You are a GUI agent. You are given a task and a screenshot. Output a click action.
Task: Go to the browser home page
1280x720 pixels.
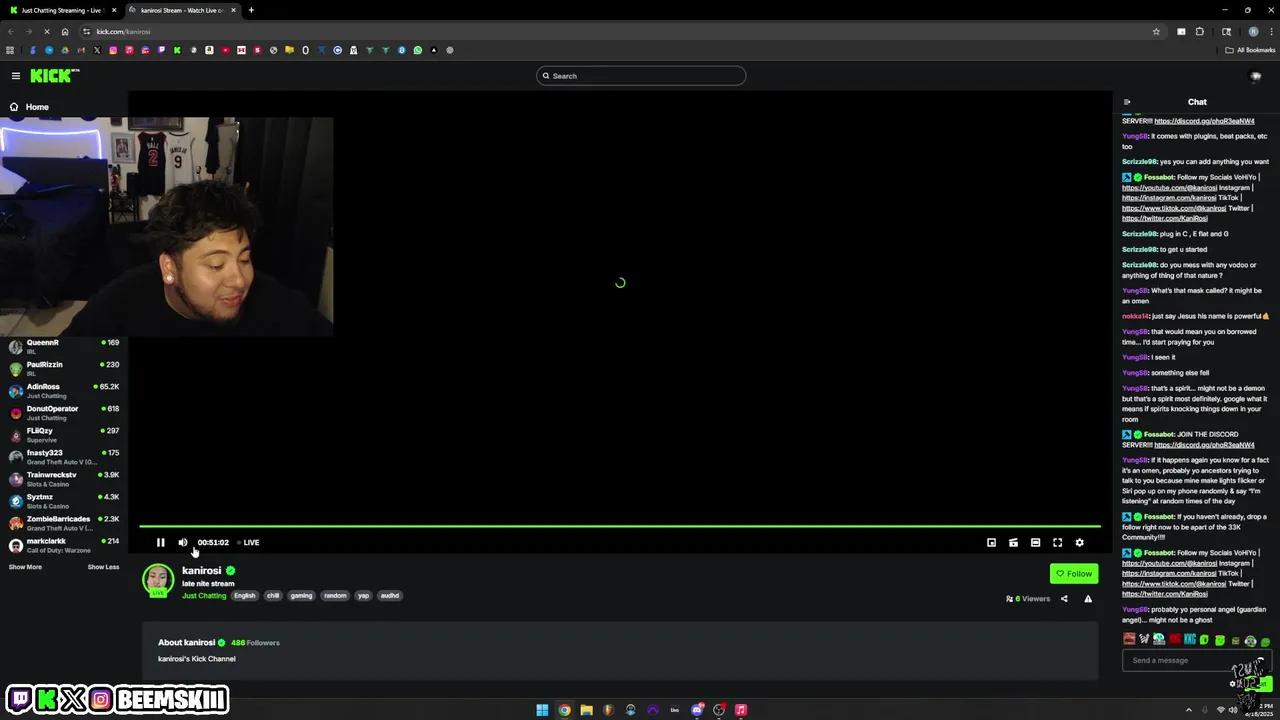(65, 32)
